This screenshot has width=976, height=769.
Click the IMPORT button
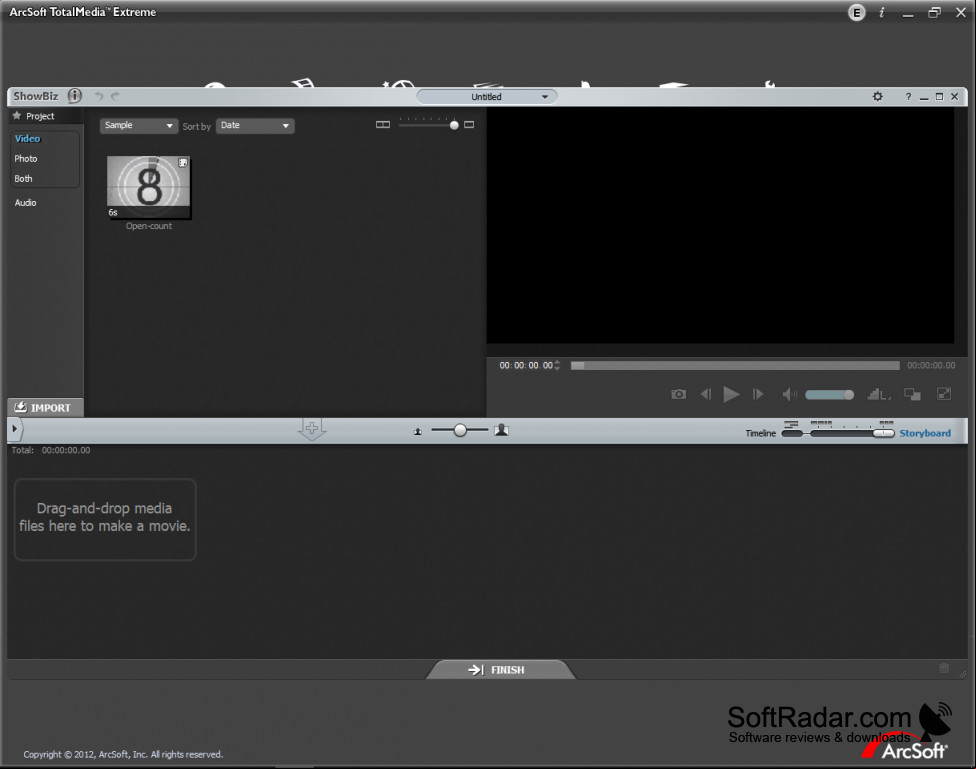tap(45, 408)
